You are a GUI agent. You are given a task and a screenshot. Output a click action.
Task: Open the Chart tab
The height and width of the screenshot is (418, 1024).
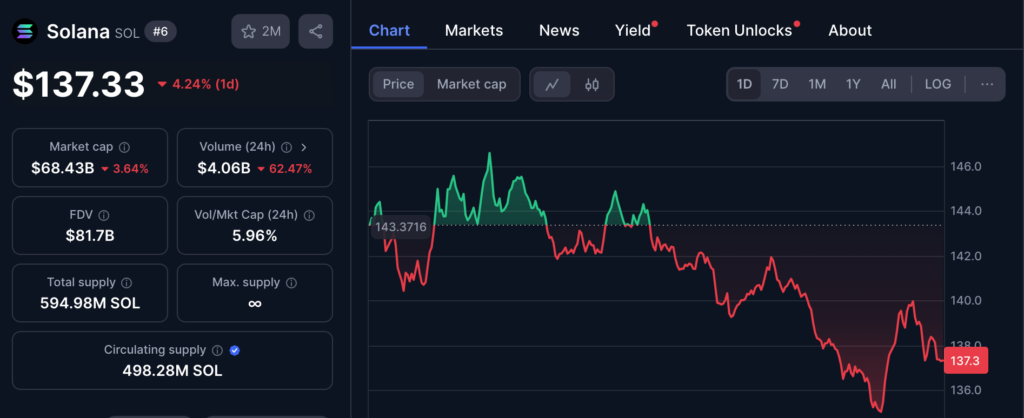(x=389, y=31)
